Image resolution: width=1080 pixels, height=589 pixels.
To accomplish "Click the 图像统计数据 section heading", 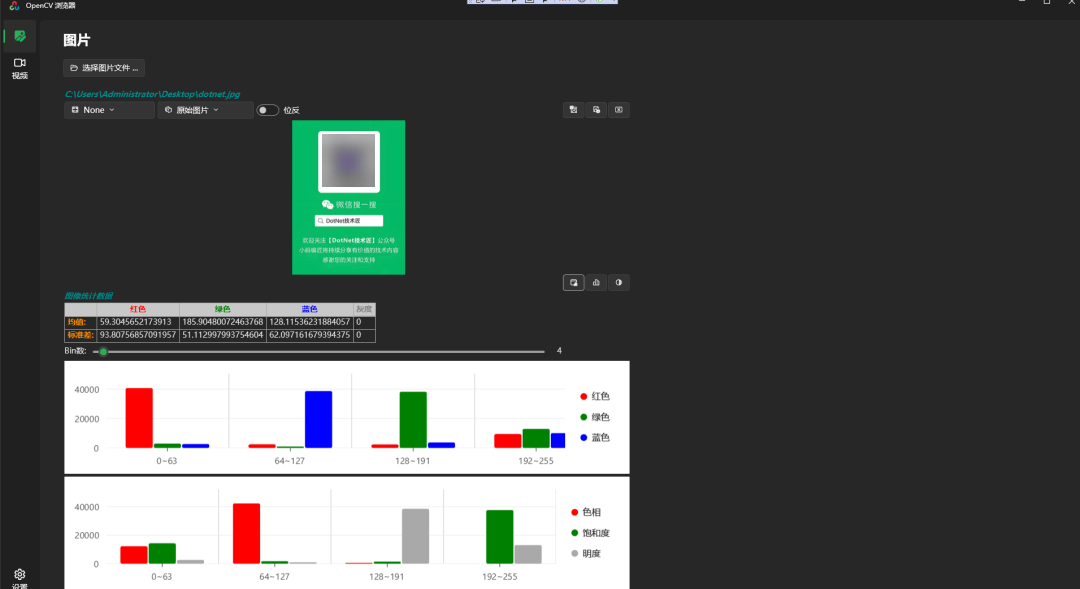I will click(x=88, y=296).
